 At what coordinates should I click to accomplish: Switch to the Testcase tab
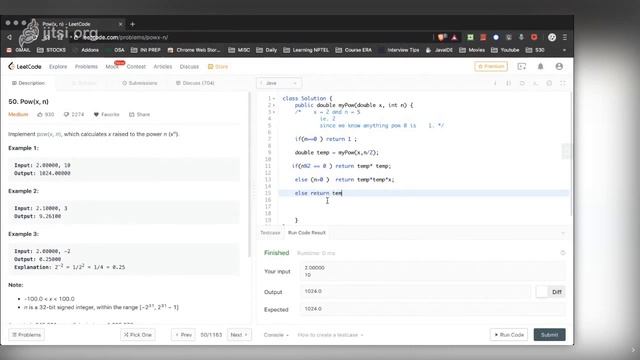pos(270,233)
